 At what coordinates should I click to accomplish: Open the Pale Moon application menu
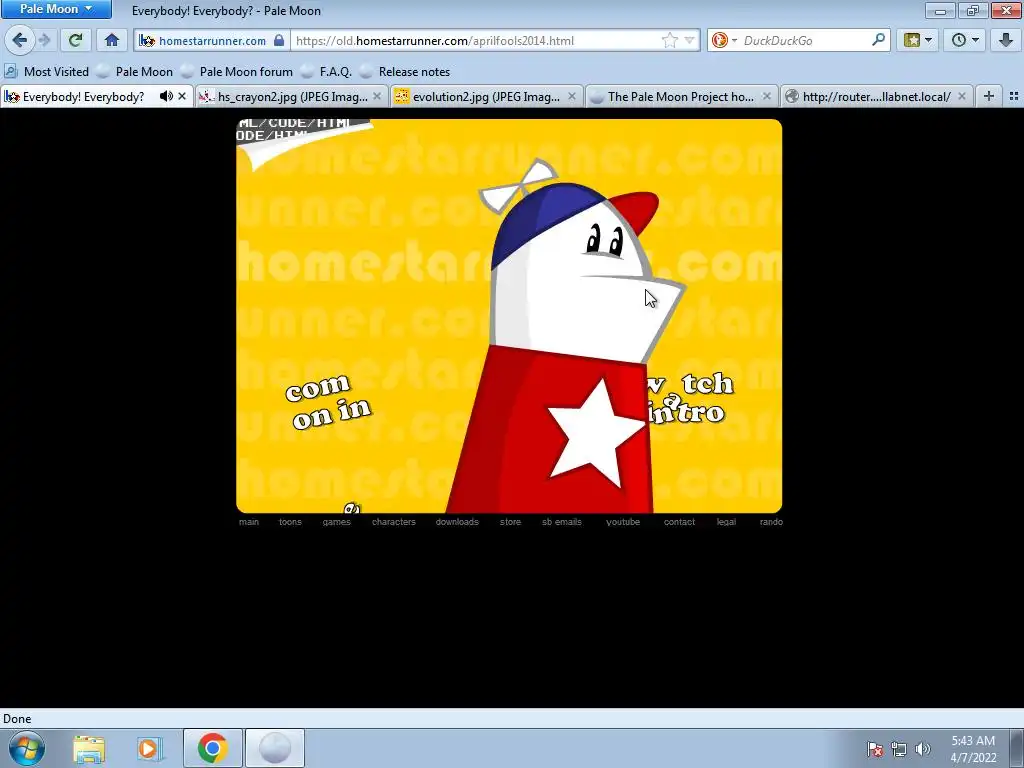(x=56, y=9)
